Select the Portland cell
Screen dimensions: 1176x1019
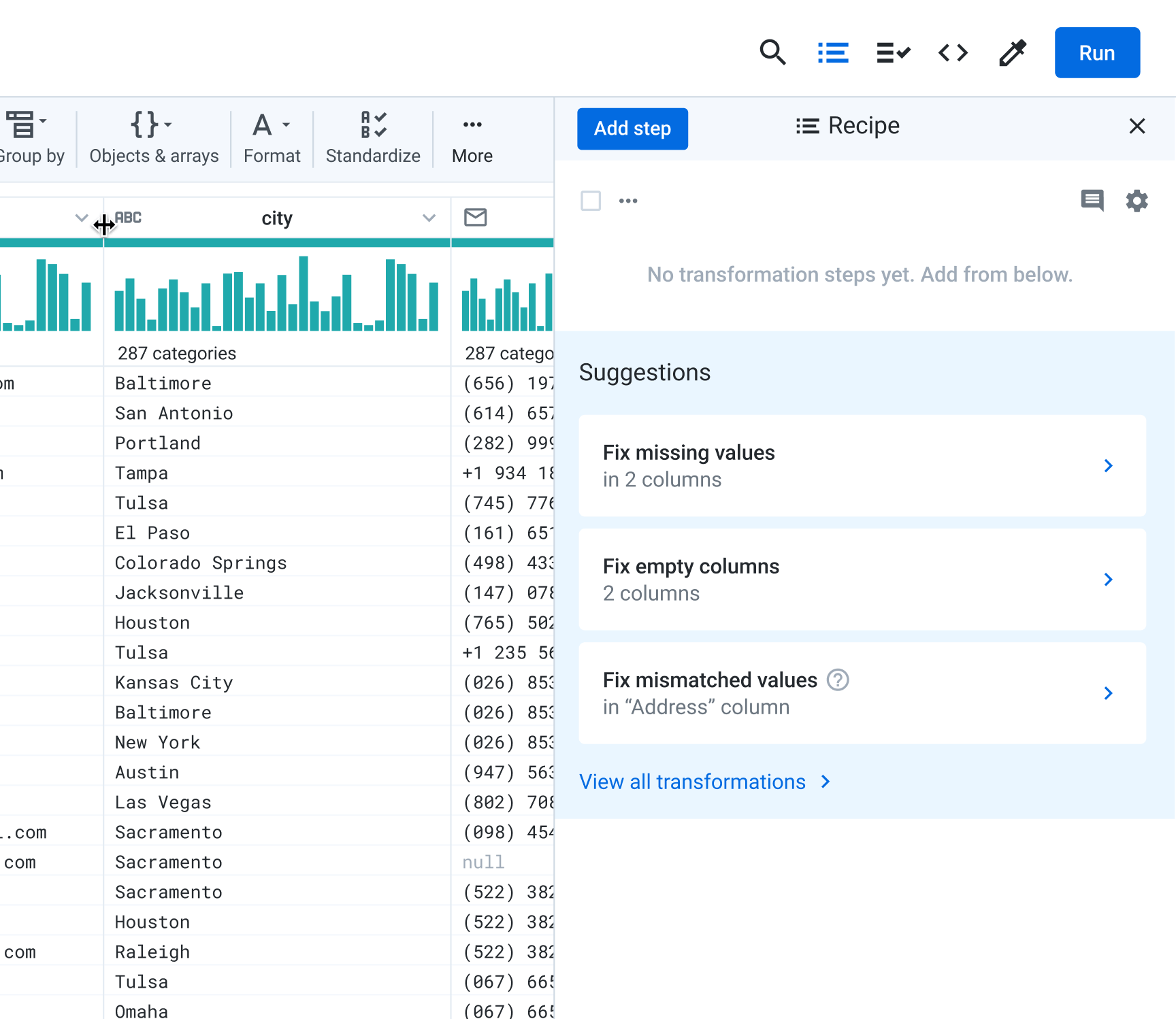click(x=277, y=444)
